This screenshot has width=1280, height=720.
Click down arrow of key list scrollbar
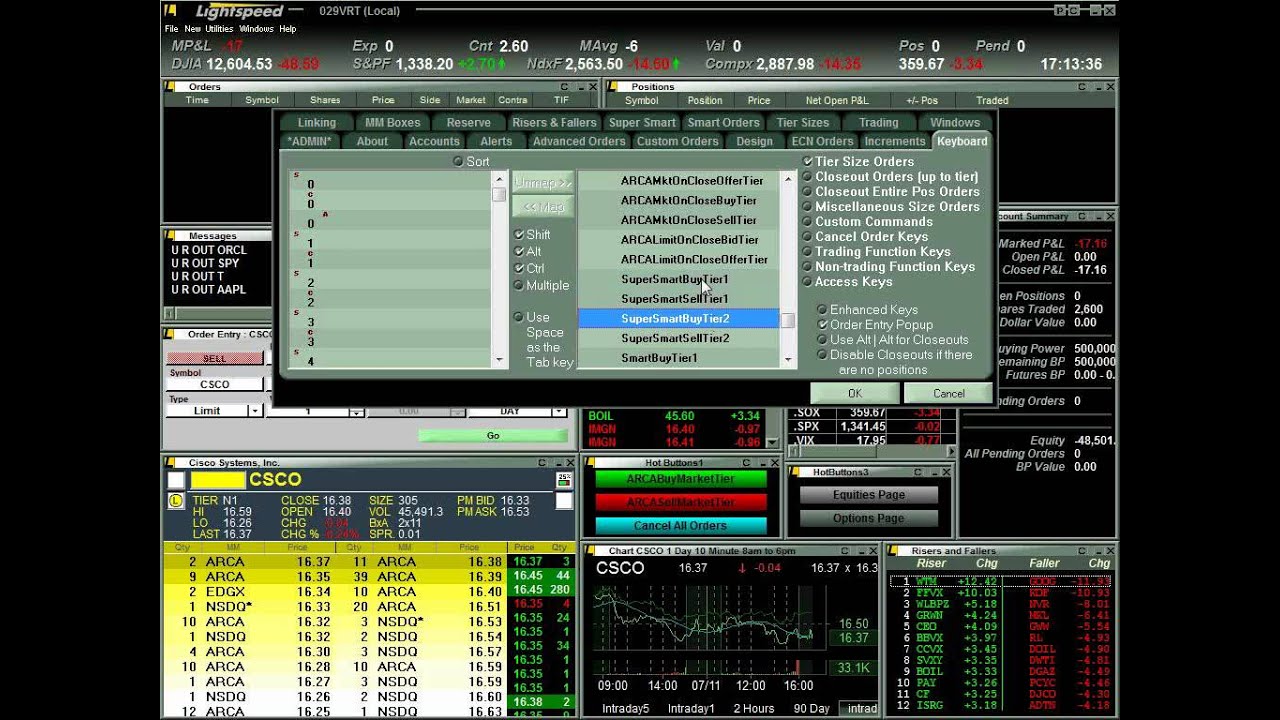click(499, 360)
